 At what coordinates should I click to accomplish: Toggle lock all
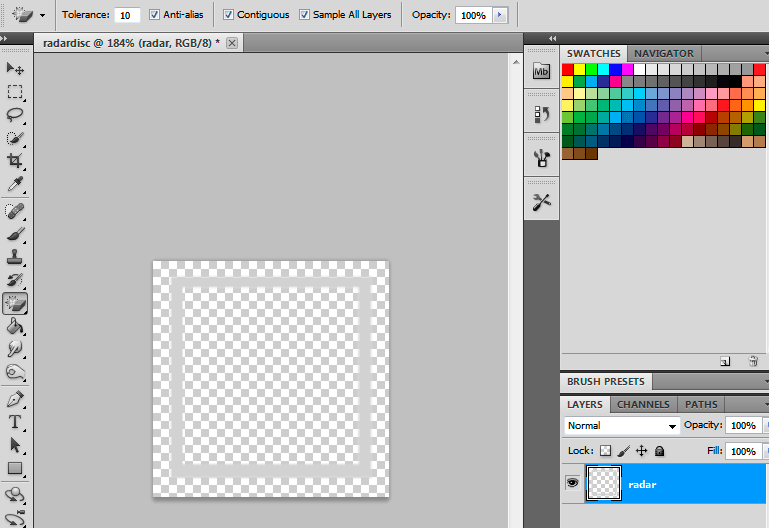coord(660,451)
